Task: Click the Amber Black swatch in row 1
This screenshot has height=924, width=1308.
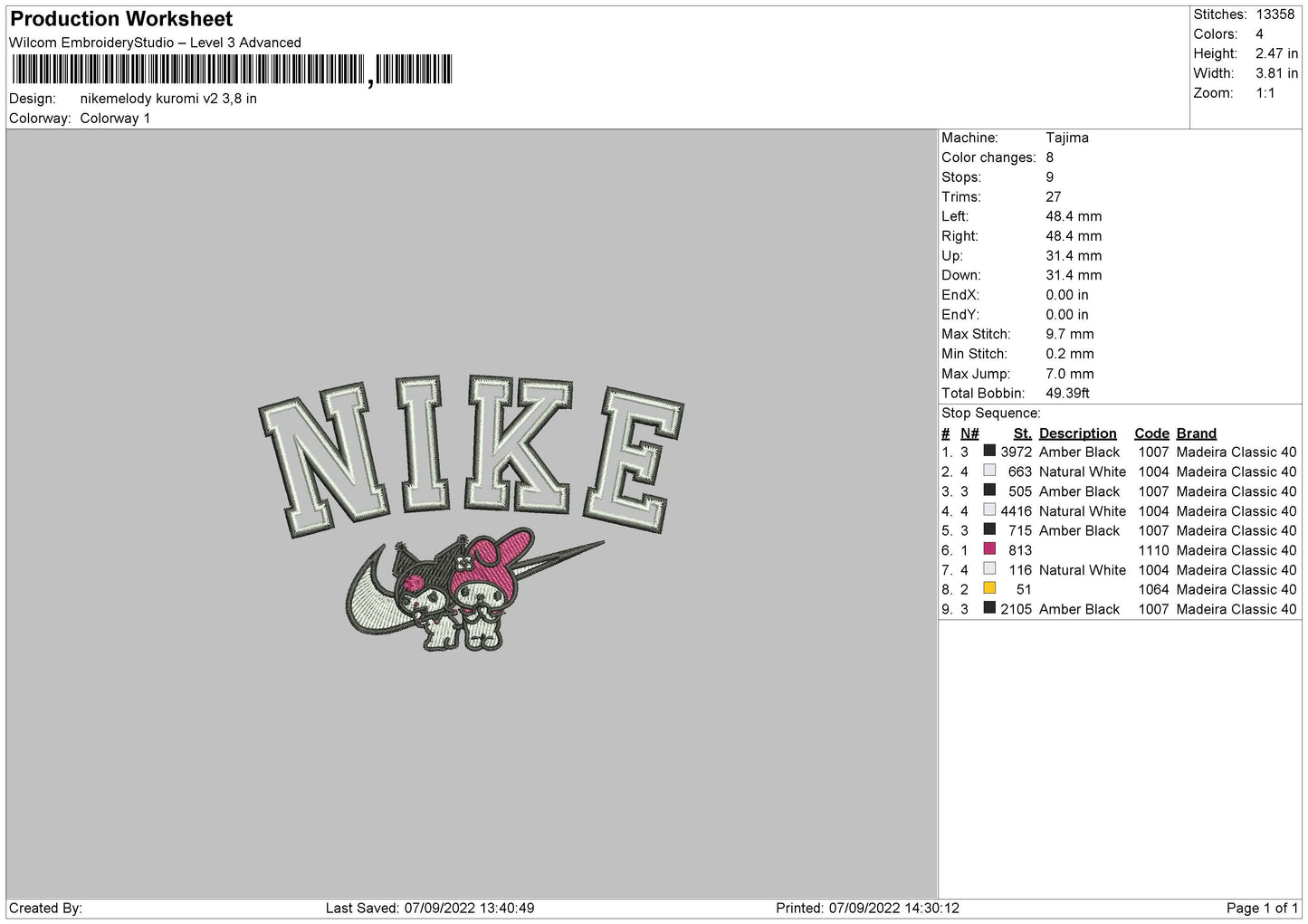Action: tap(989, 451)
